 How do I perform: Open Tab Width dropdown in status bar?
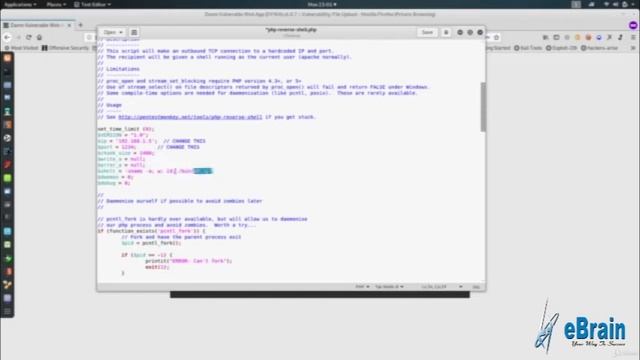coord(389,287)
